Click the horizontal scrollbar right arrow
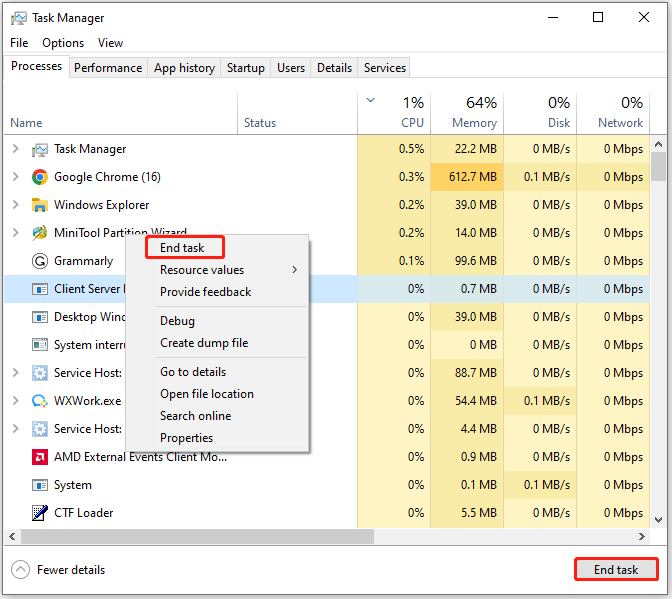The image size is (672, 599). click(642, 536)
